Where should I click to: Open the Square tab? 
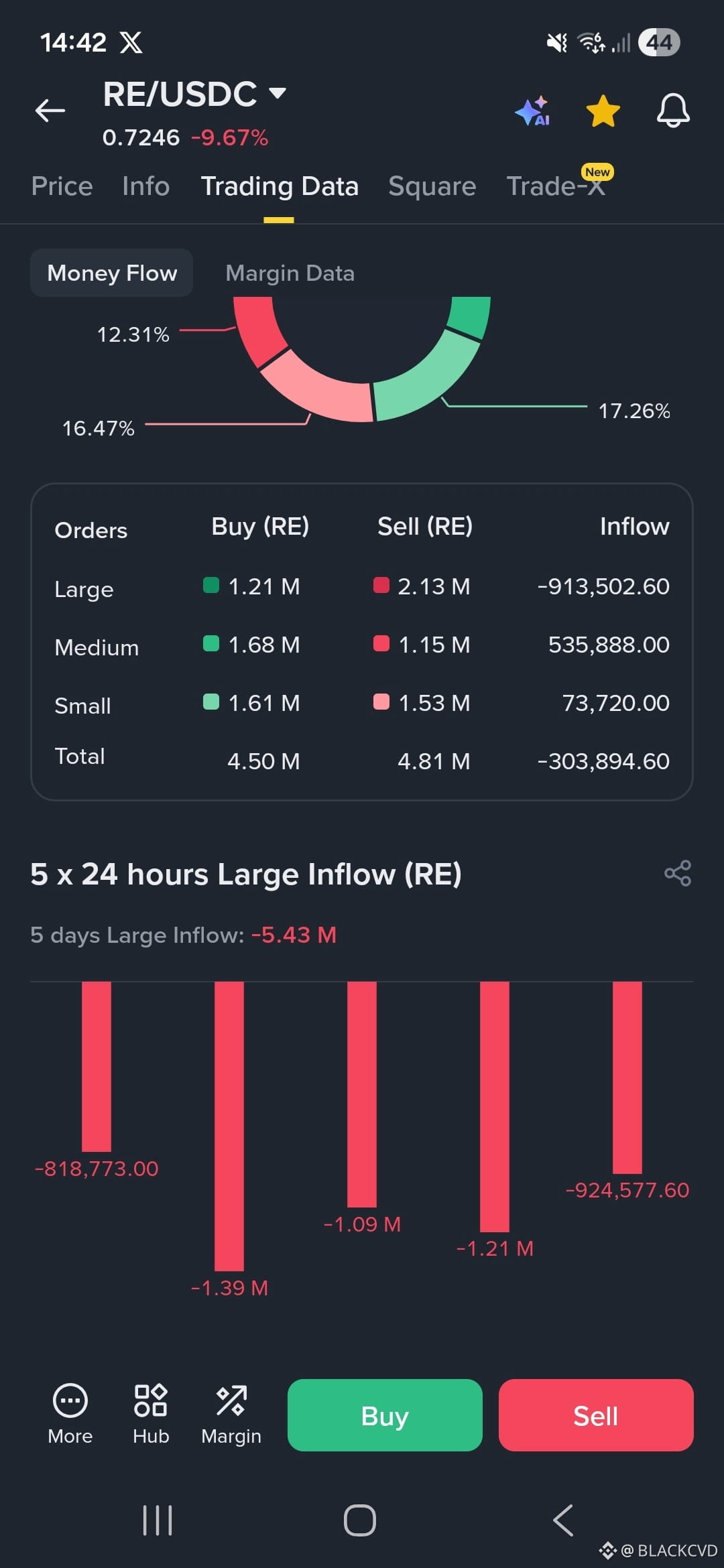click(x=432, y=186)
